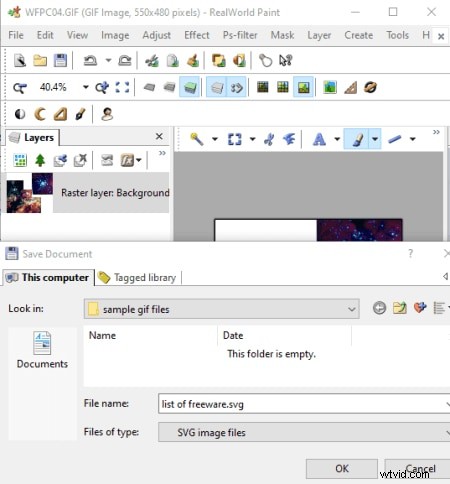Expand the brush tool dropdown arrow
The image size is (450, 484).
[x=375, y=139]
